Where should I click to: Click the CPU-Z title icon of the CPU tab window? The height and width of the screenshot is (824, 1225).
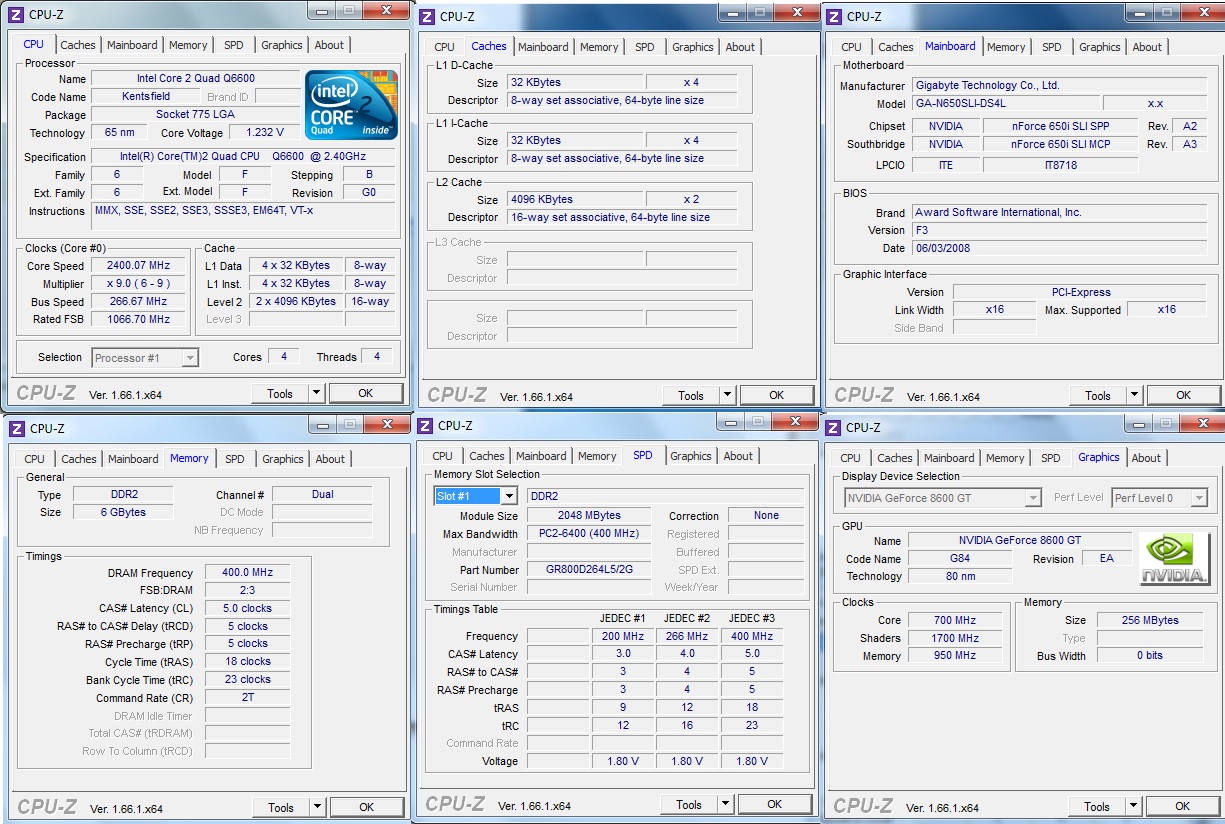[16, 13]
